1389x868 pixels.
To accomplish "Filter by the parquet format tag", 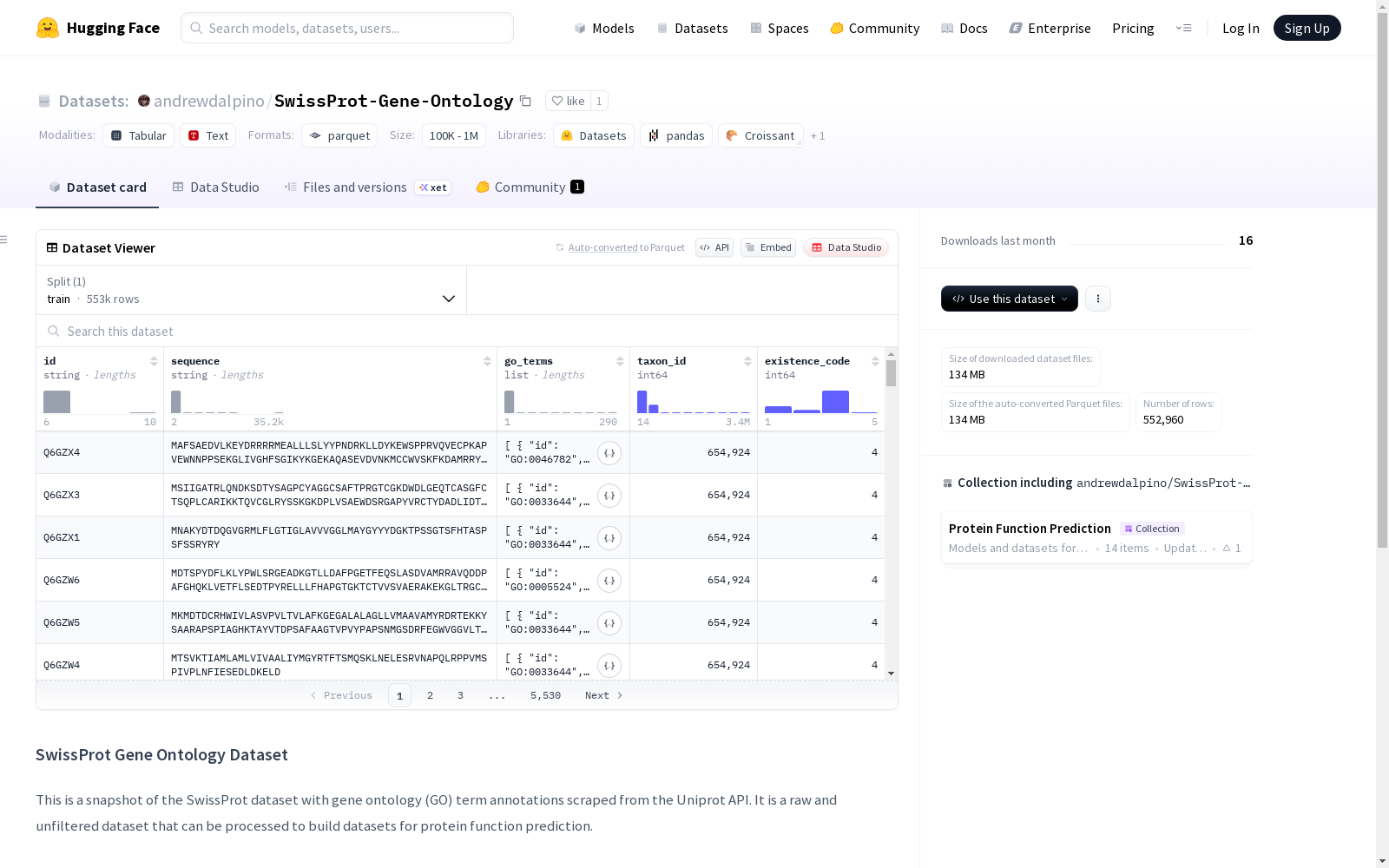I will click(339, 135).
